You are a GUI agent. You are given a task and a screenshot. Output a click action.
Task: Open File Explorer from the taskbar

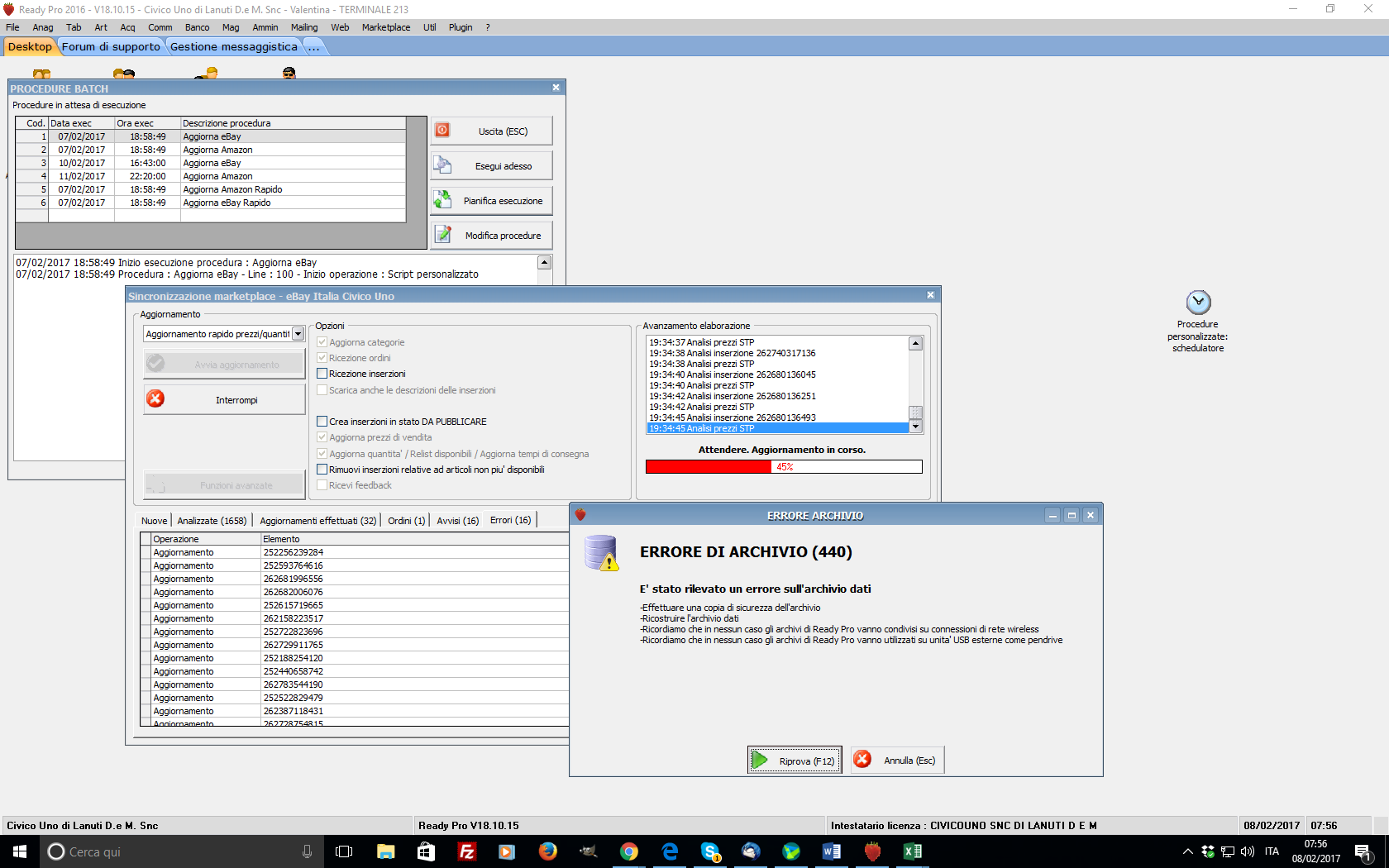385,851
